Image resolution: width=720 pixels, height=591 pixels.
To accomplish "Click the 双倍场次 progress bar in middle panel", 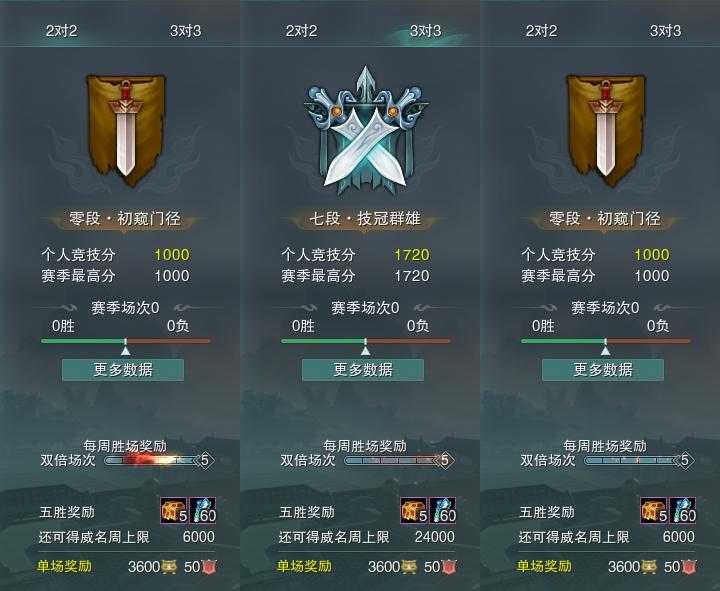I will click(x=399, y=460).
